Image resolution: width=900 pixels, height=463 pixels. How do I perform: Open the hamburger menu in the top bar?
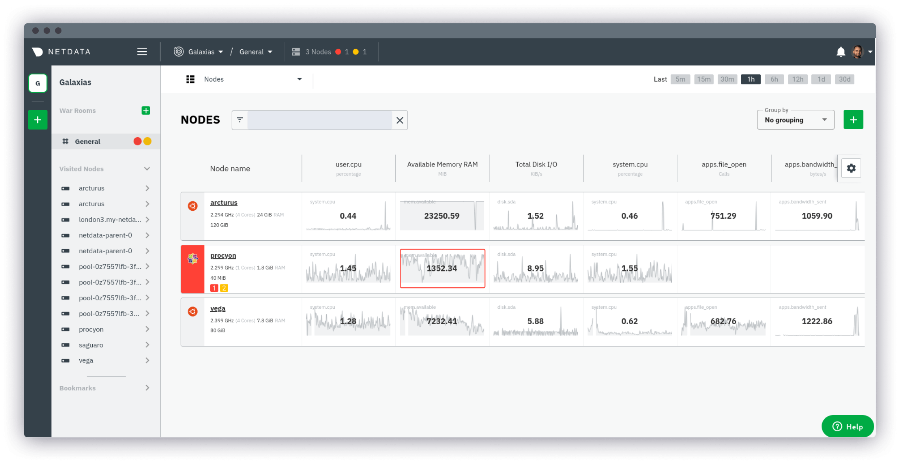(142, 51)
